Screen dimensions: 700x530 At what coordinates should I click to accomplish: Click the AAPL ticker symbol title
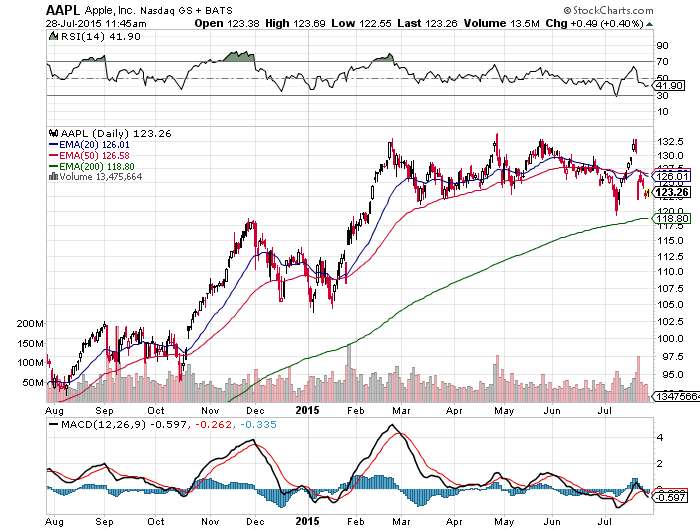[63, 10]
